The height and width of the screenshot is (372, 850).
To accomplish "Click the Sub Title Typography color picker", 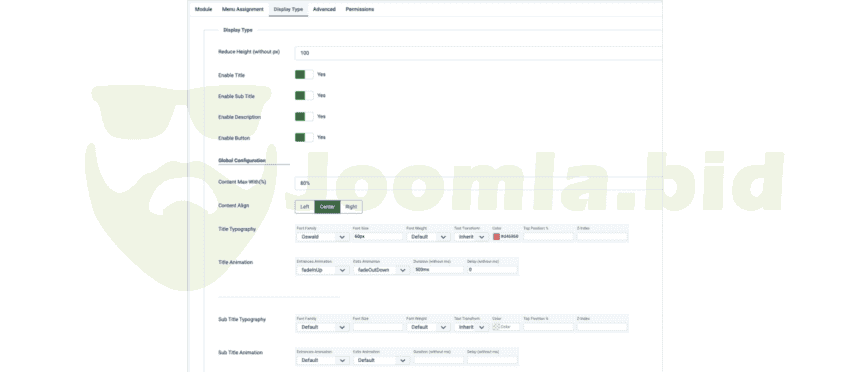I will click(506, 327).
